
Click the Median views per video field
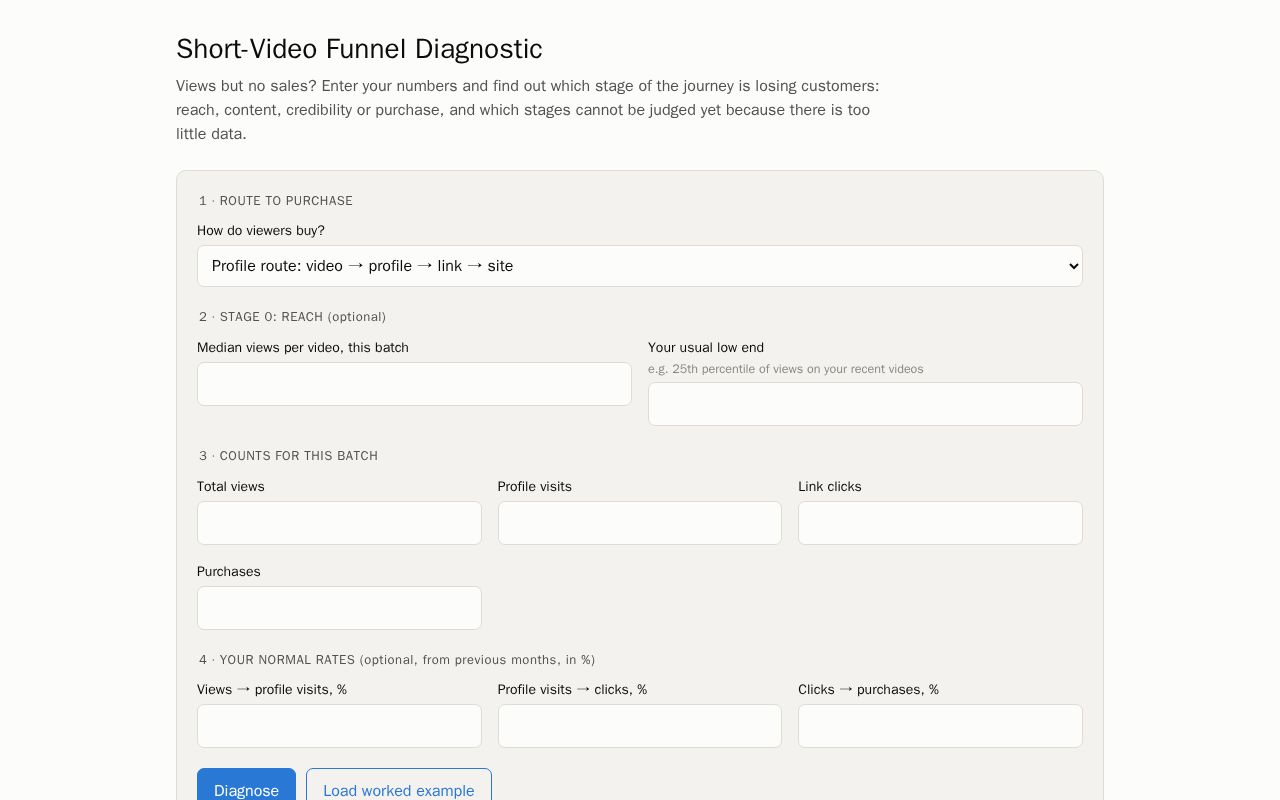(x=414, y=384)
